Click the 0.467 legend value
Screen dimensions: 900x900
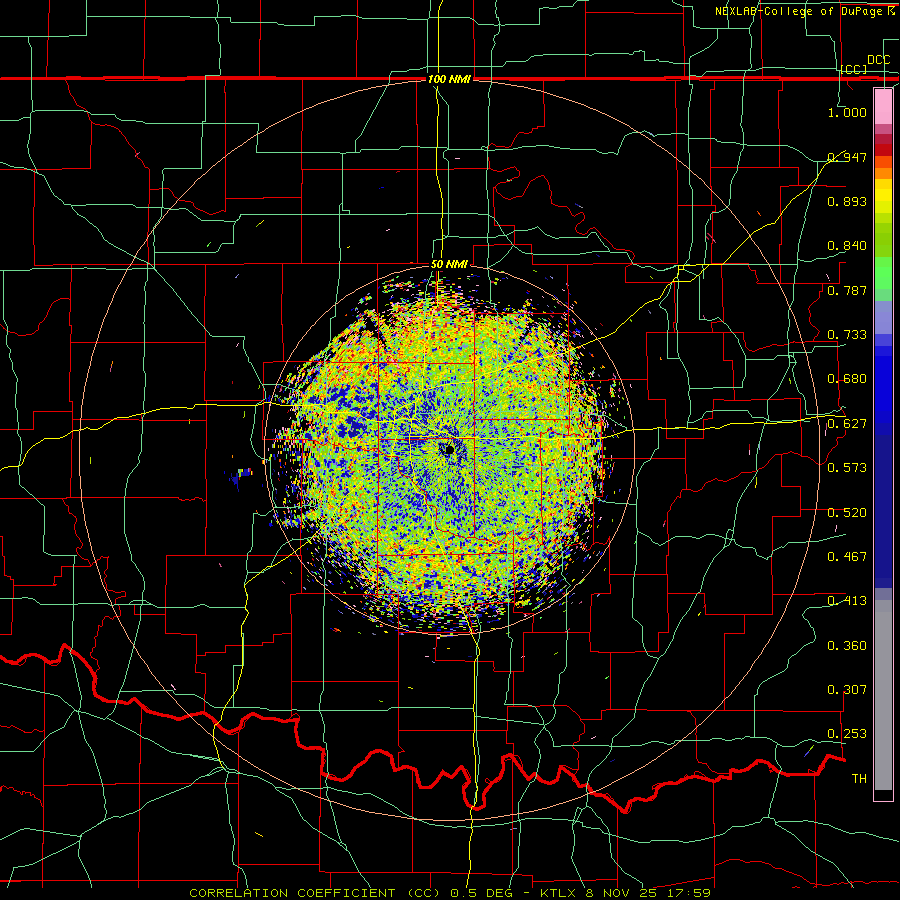point(847,556)
